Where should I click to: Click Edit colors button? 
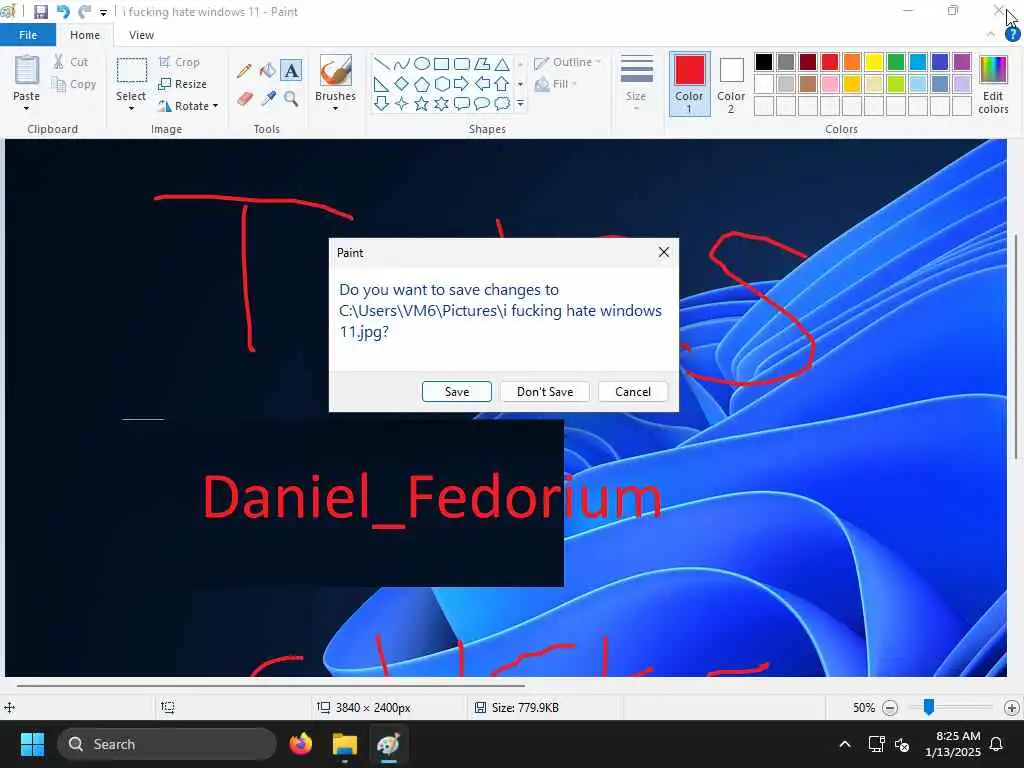pos(993,84)
